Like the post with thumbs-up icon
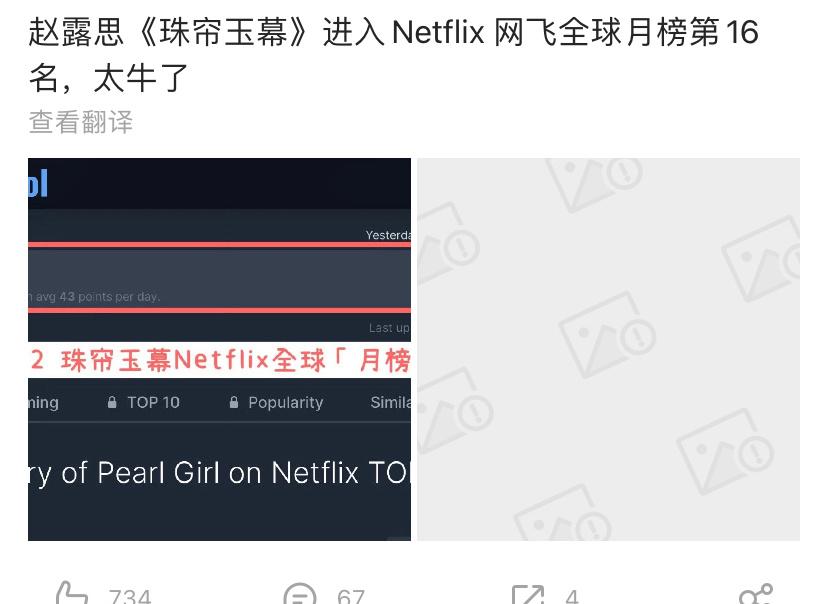Image resolution: width=828 pixels, height=604 pixels. tap(72, 594)
